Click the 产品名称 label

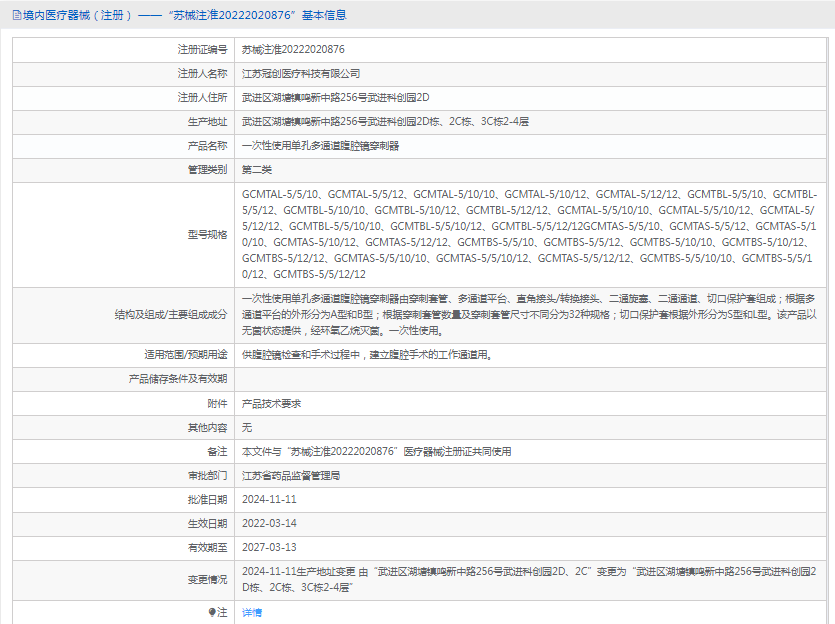coord(207,145)
